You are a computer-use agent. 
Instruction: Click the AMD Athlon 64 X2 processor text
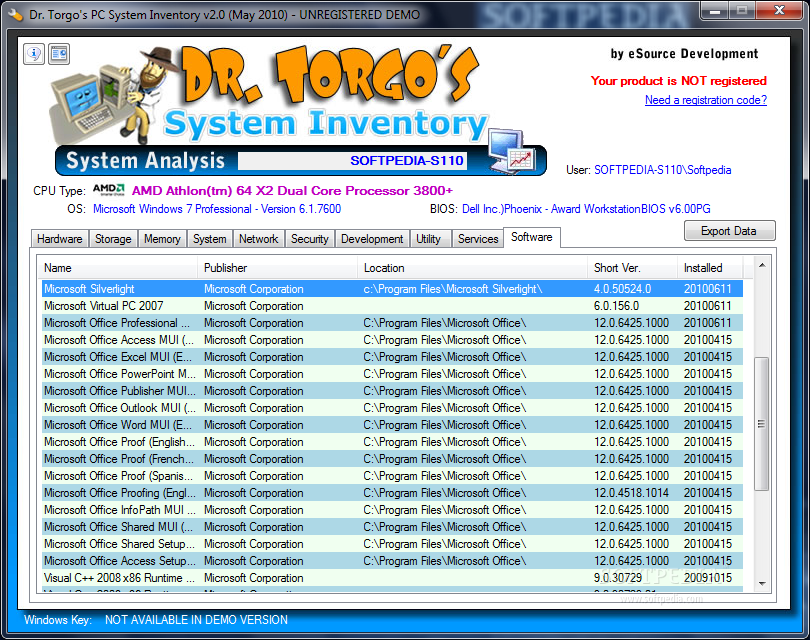[292, 191]
